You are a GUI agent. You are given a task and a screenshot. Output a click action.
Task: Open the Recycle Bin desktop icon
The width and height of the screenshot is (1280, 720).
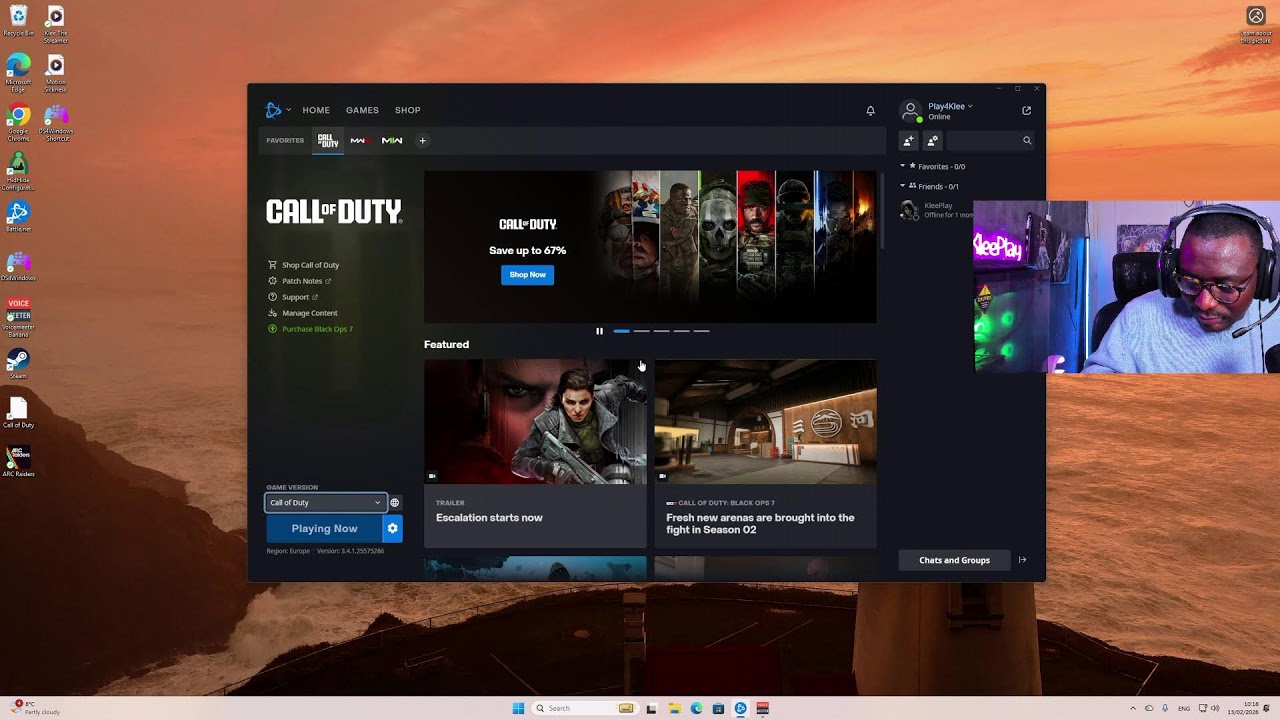18,21
